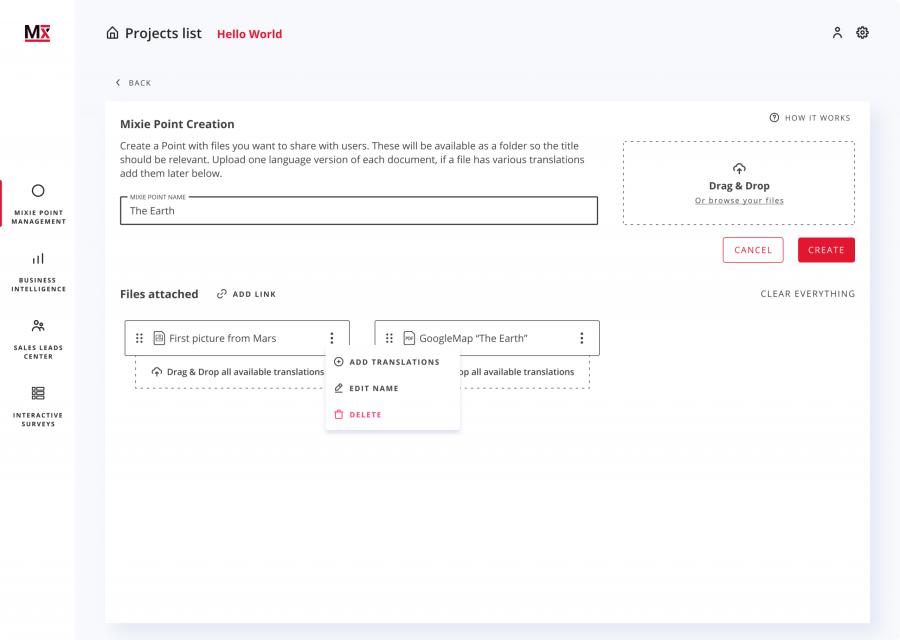Open Interactive Surveys section
This screenshot has width=900, height=640.
pos(39,405)
